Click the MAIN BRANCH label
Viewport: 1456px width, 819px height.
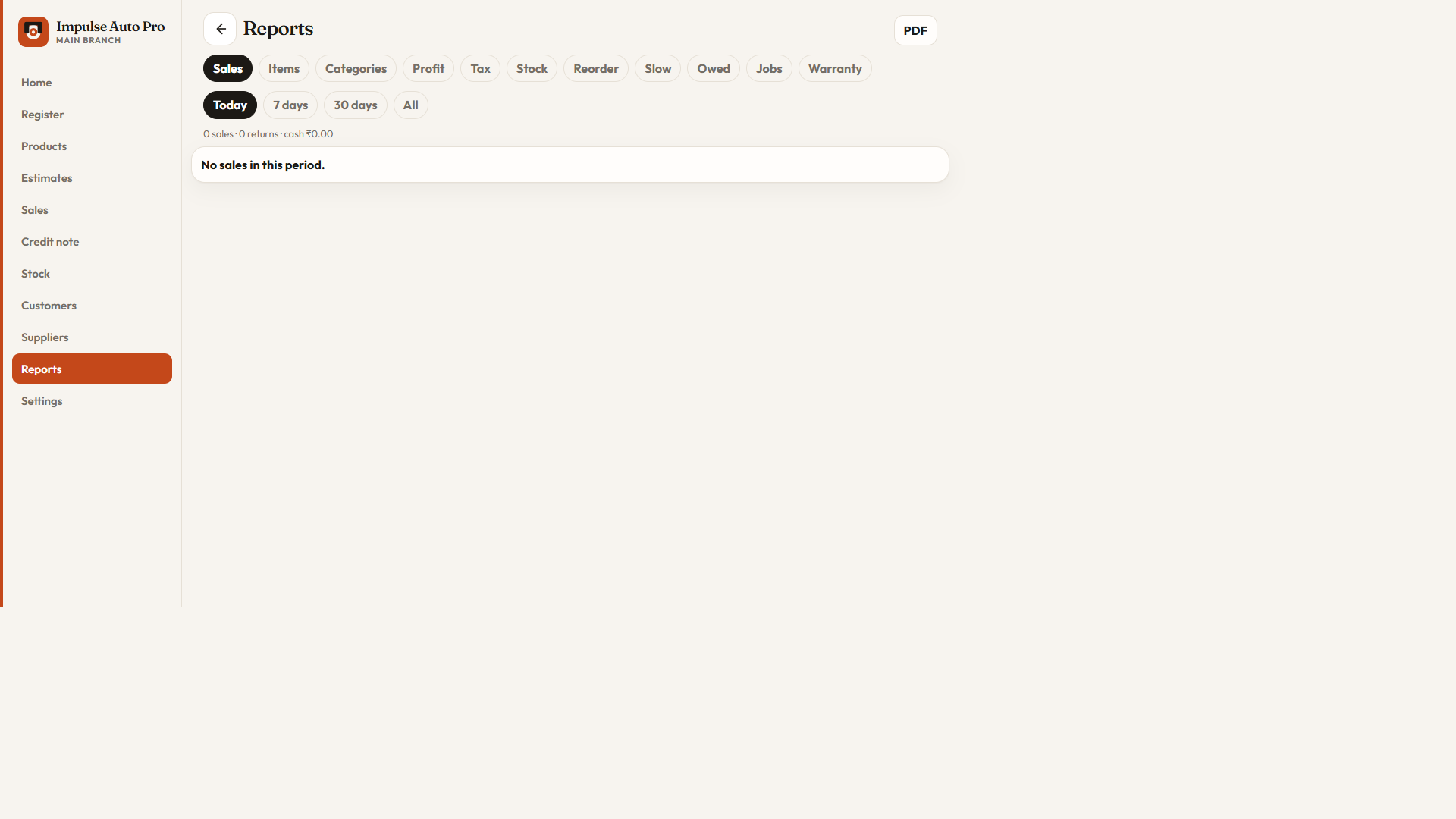coord(88,41)
